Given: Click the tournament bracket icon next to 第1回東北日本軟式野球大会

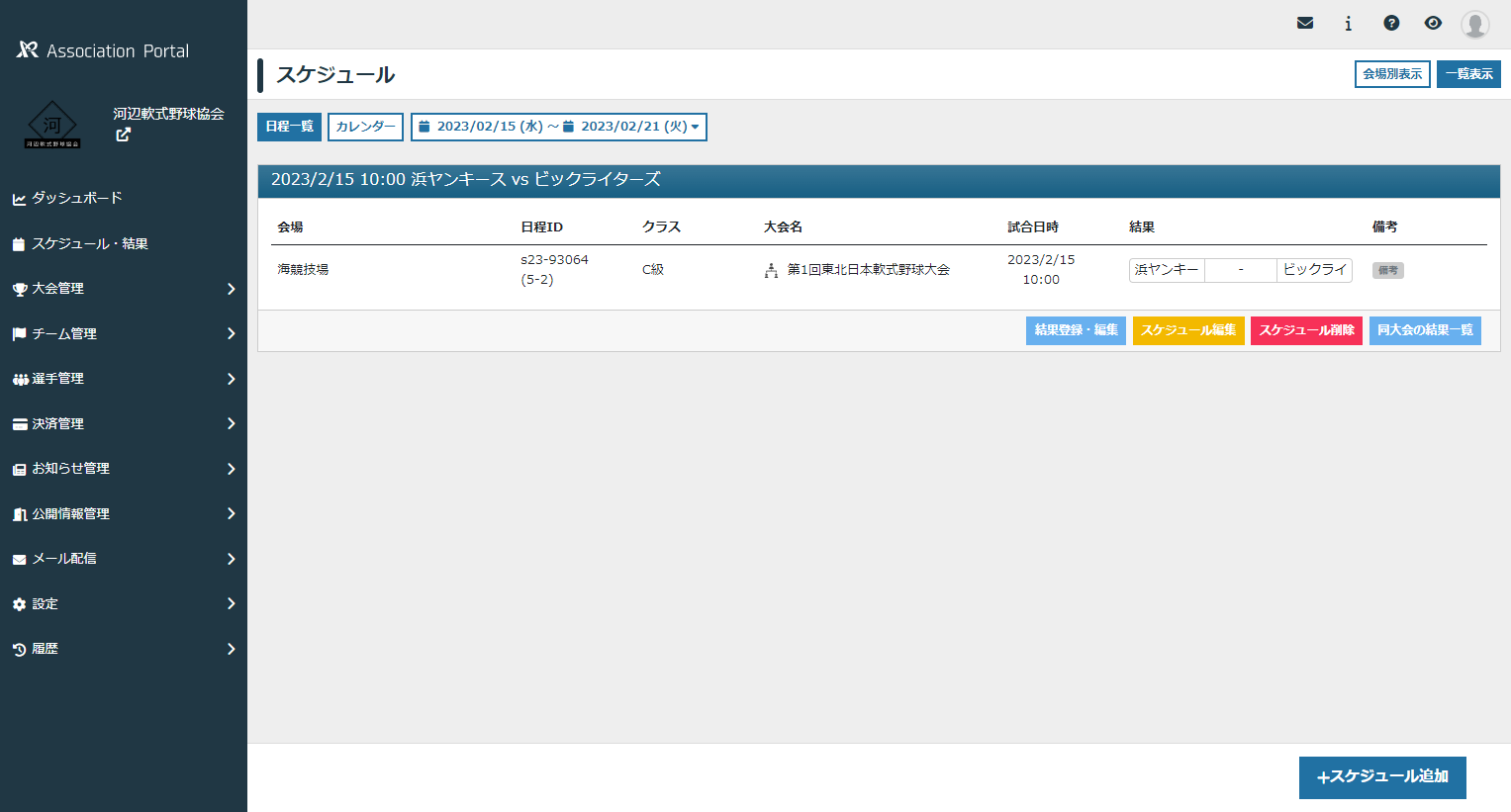Looking at the screenshot, I should point(771,270).
